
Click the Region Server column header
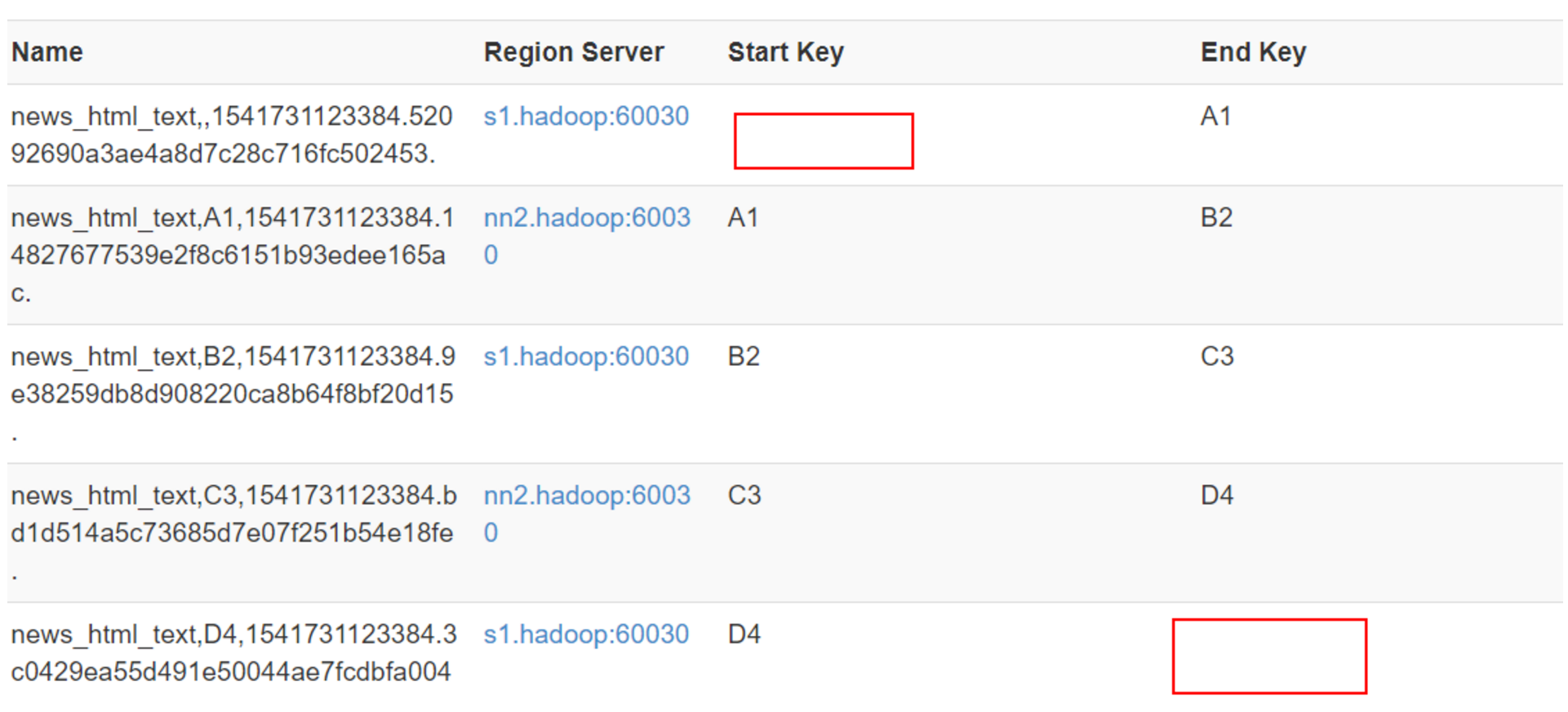[x=574, y=52]
